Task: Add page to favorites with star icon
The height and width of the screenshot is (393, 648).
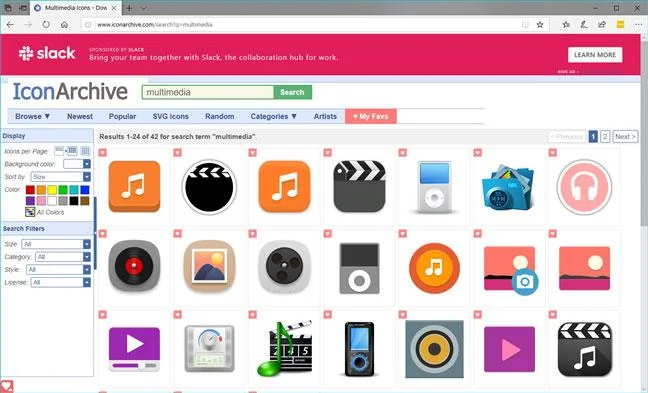Action: click(540, 25)
